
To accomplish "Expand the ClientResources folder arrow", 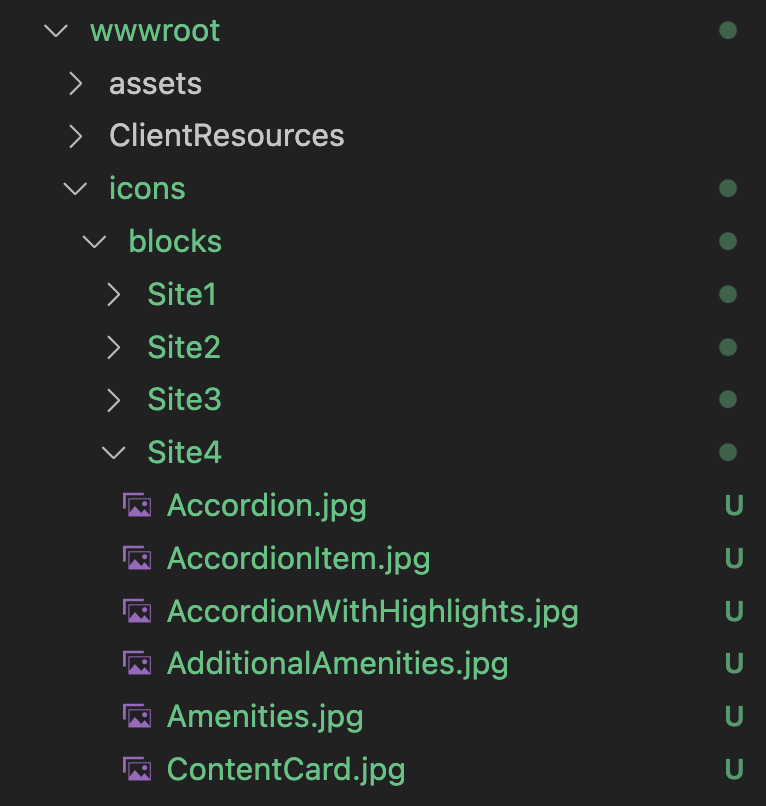I will coord(76,136).
